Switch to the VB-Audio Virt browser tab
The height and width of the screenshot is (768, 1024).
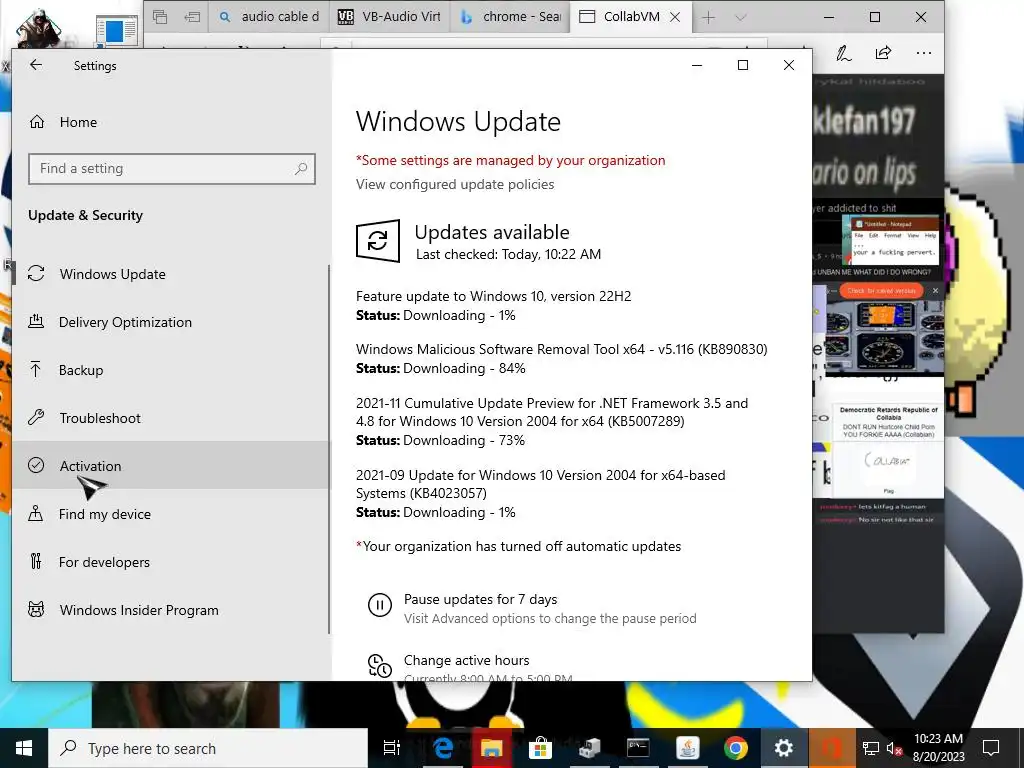pyautogui.click(x=389, y=16)
